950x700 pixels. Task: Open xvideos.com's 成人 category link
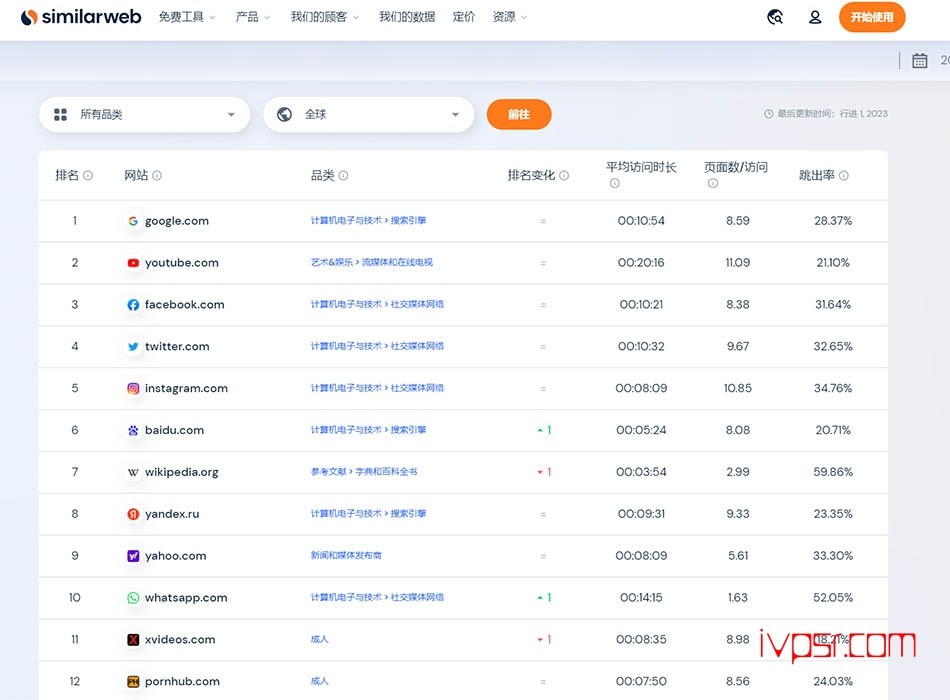[319, 639]
